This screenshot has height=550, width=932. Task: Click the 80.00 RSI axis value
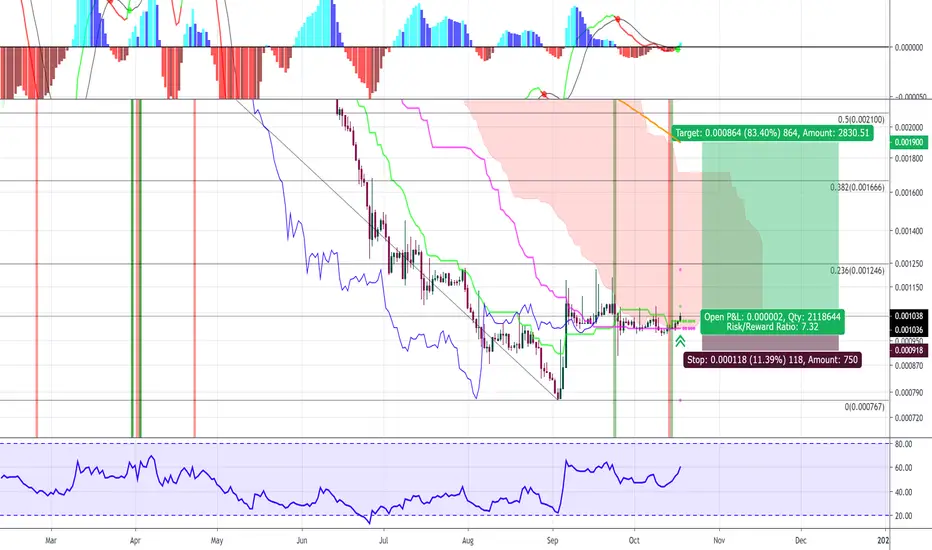(x=903, y=444)
